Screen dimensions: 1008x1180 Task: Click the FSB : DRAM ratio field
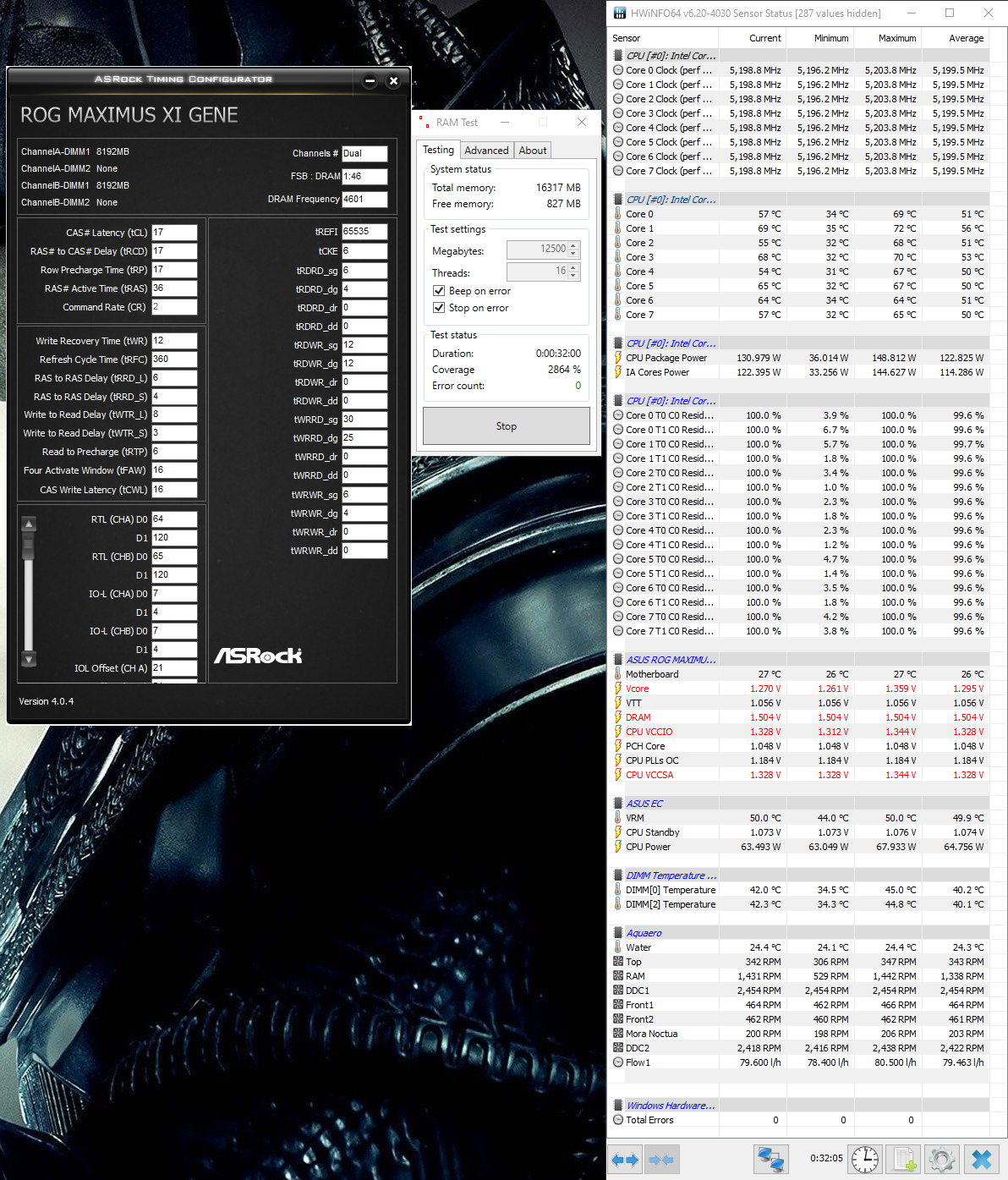(x=364, y=177)
